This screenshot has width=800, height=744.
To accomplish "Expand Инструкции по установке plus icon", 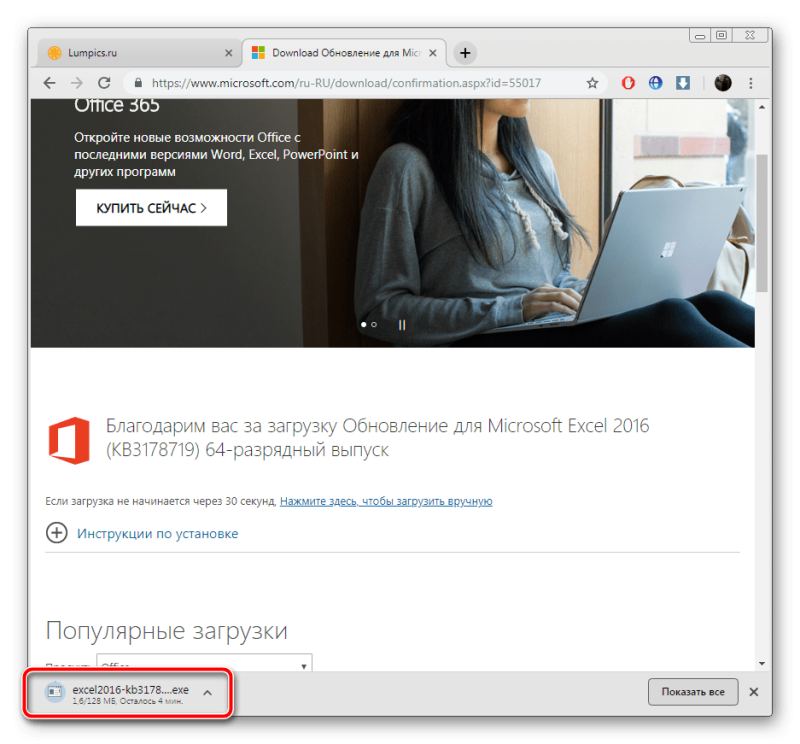I will pyautogui.click(x=57, y=533).
